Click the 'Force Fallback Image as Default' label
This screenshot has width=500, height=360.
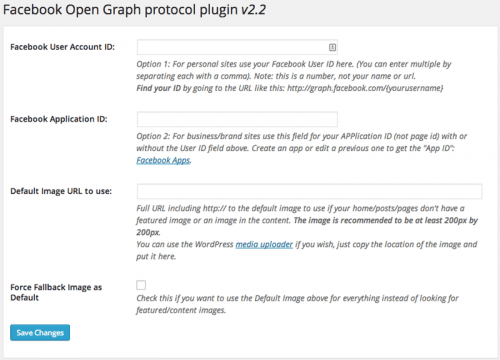pos(56,292)
